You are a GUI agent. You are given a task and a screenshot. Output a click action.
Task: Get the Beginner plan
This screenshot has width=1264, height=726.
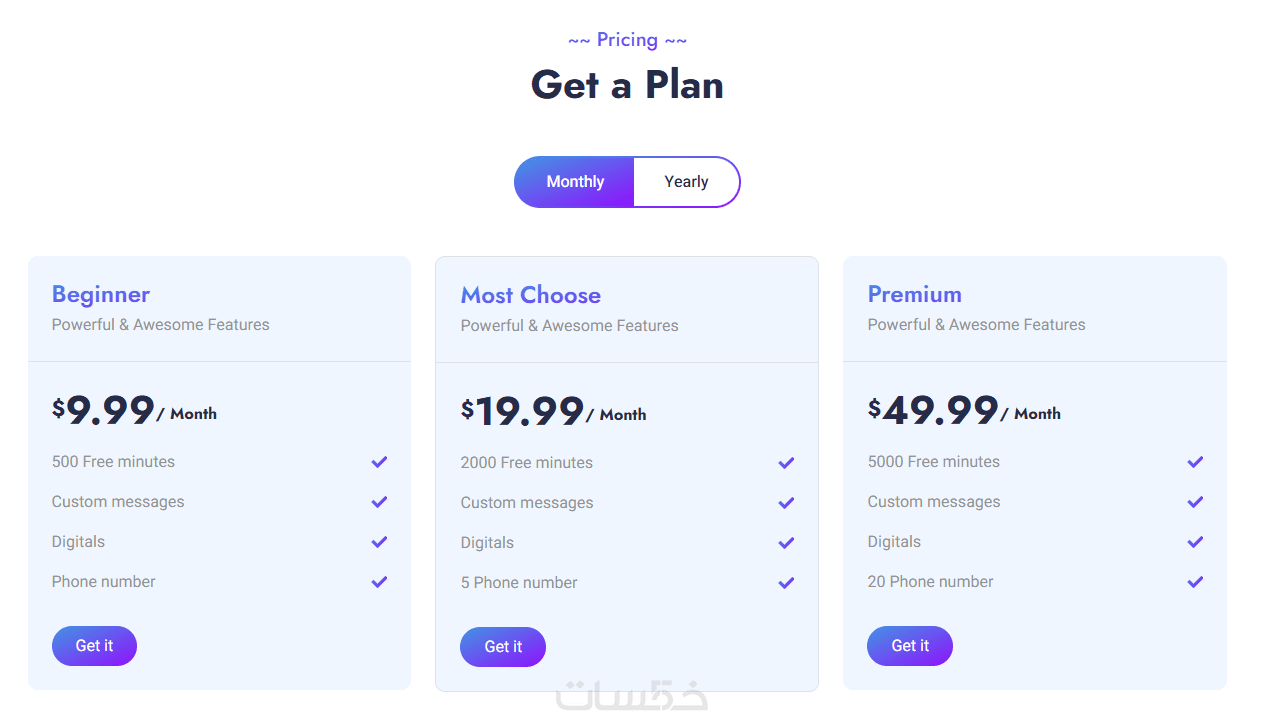[x=94, y=646]
